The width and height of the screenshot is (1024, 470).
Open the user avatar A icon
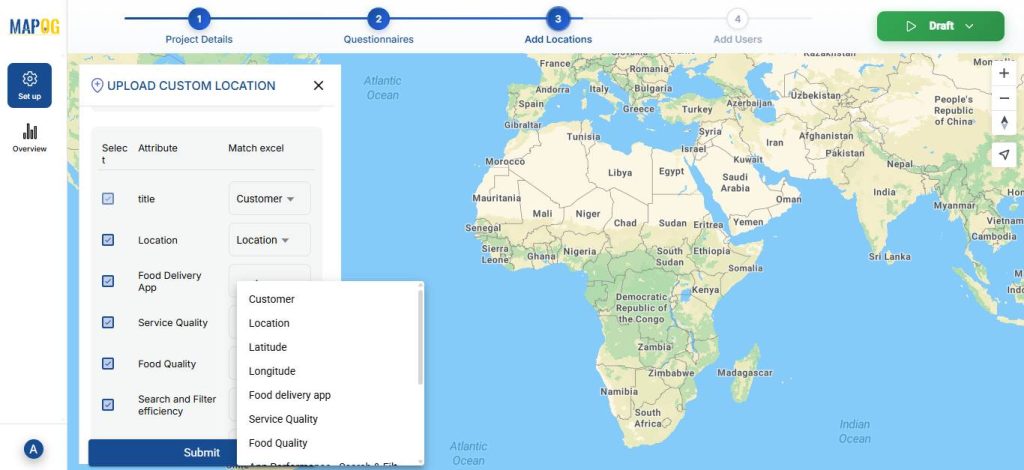pyautogui.click(x=33, y=449)
